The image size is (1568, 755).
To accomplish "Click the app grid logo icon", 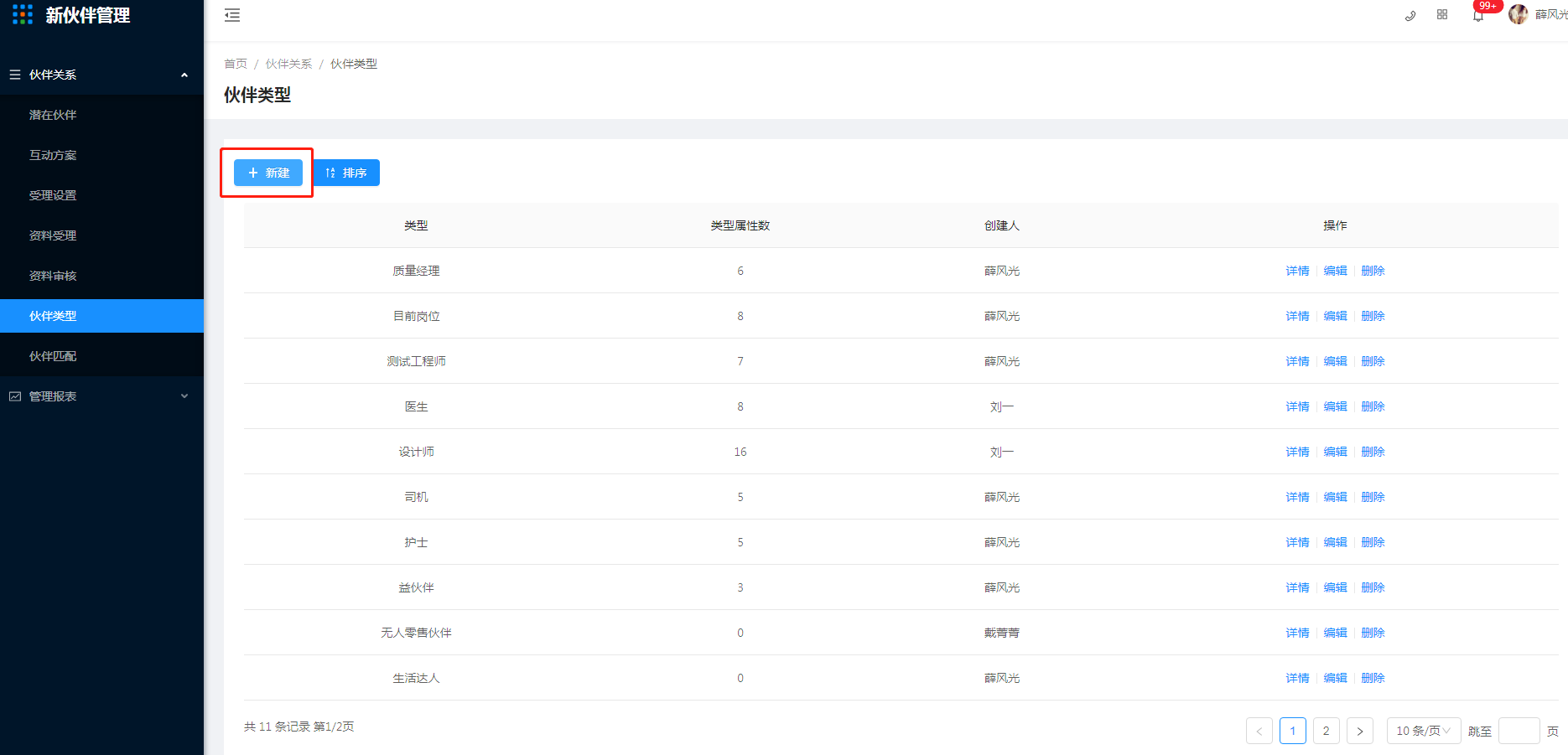I will [x=23, y=14].
